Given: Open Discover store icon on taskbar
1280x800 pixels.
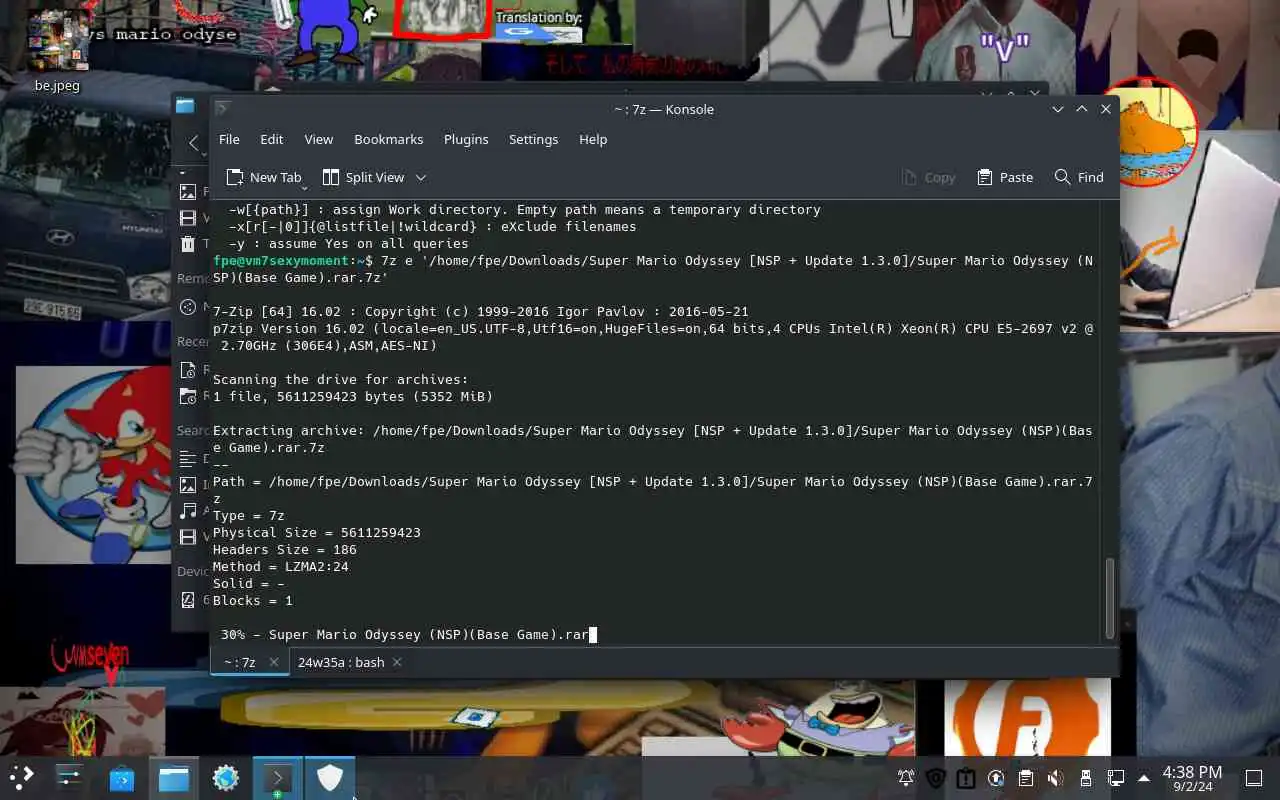Looking at the screenshot, I should coord(122,777).
